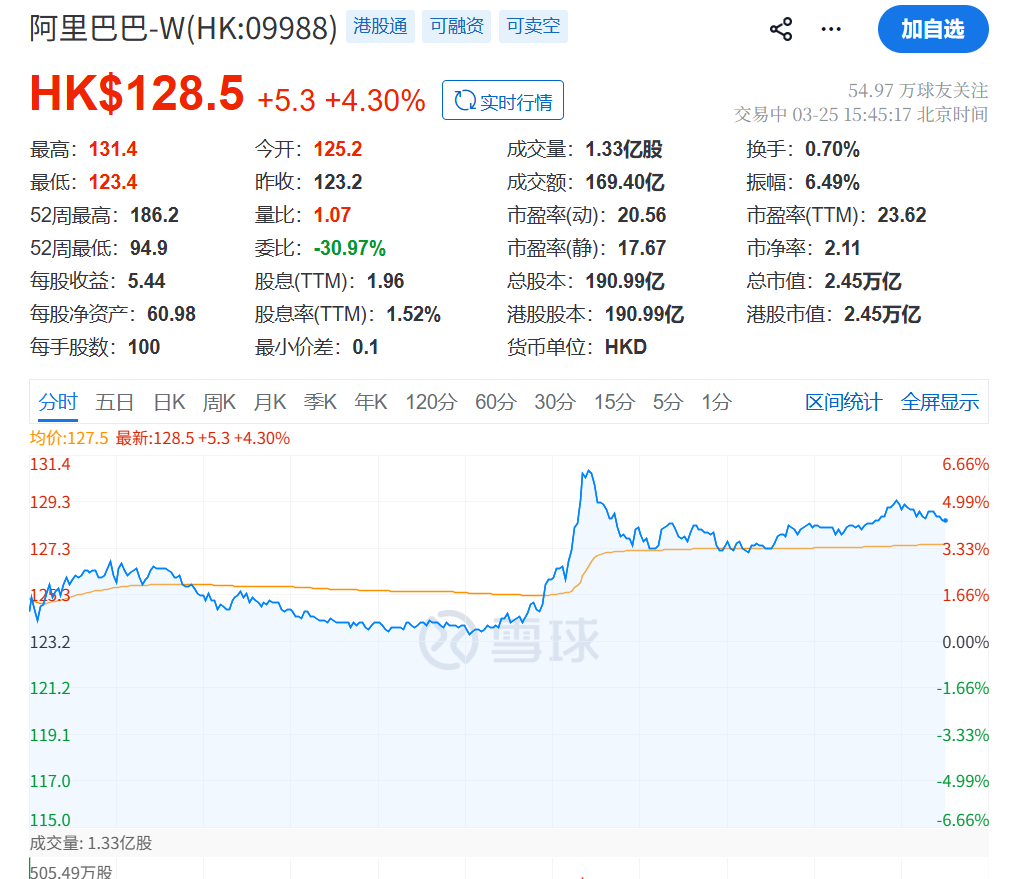Image resolution: width=1035 pixels, height=879 pixels.
Task: Click the share icon
Action: pyautogui.click(x=780, y=29)
